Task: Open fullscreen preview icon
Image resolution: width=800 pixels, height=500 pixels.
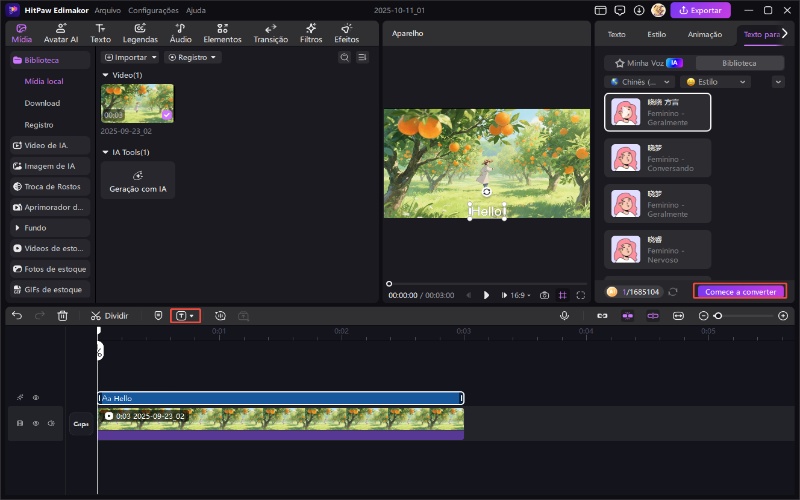Action: (582, 295)
